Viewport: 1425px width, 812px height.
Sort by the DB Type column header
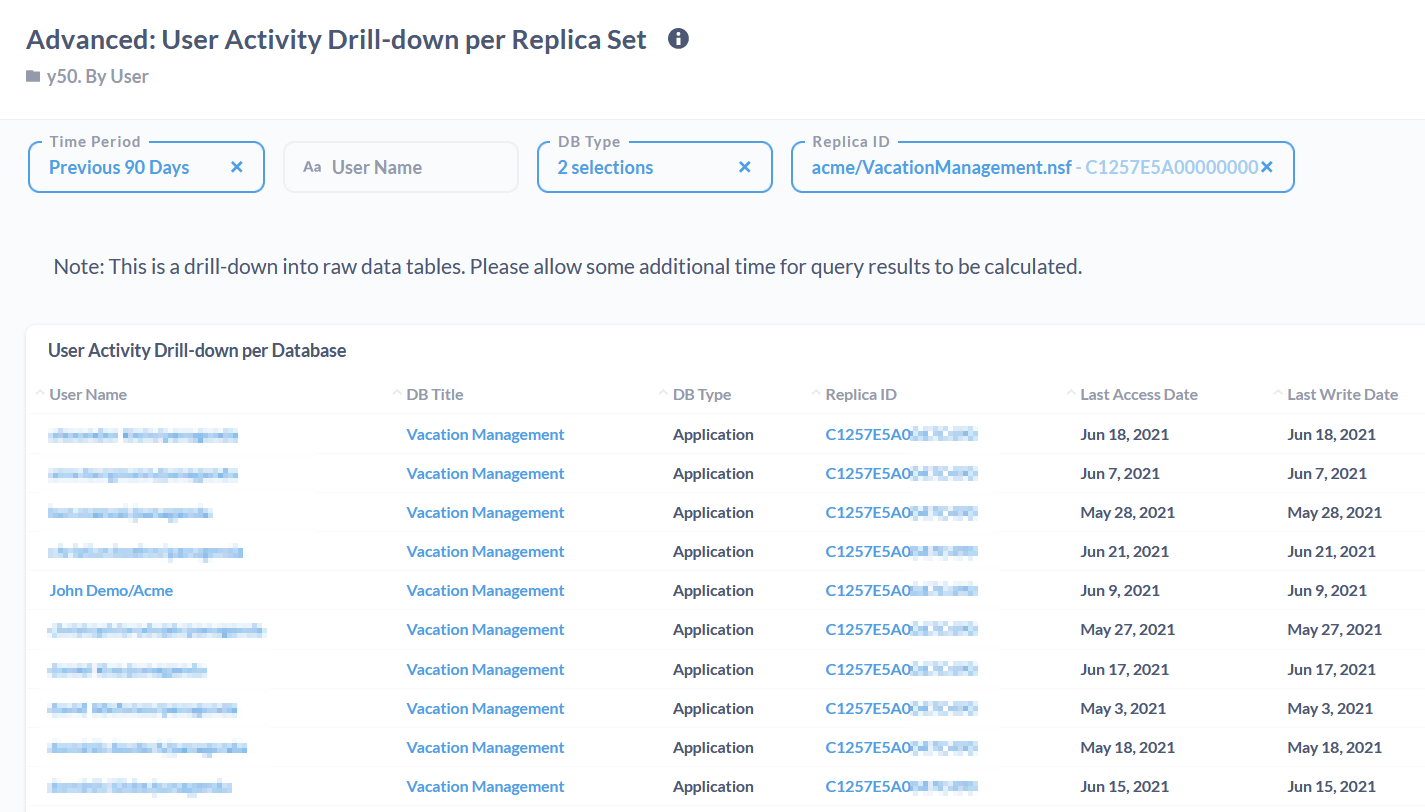point(702,394)
